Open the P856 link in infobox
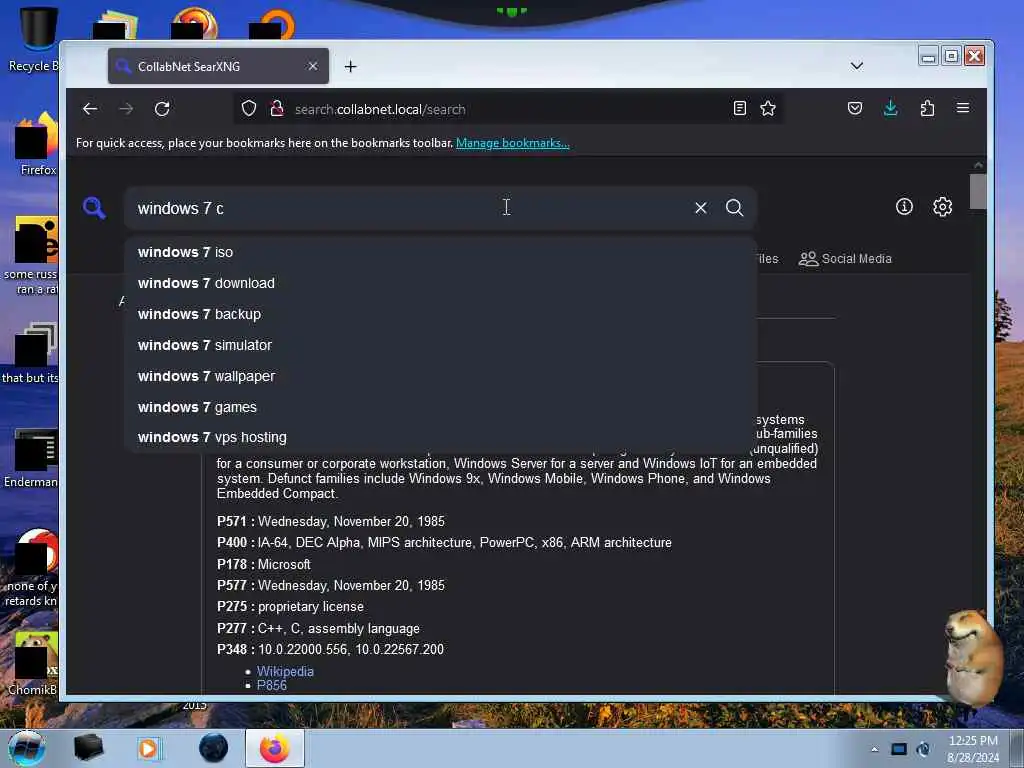 [272, 685]
